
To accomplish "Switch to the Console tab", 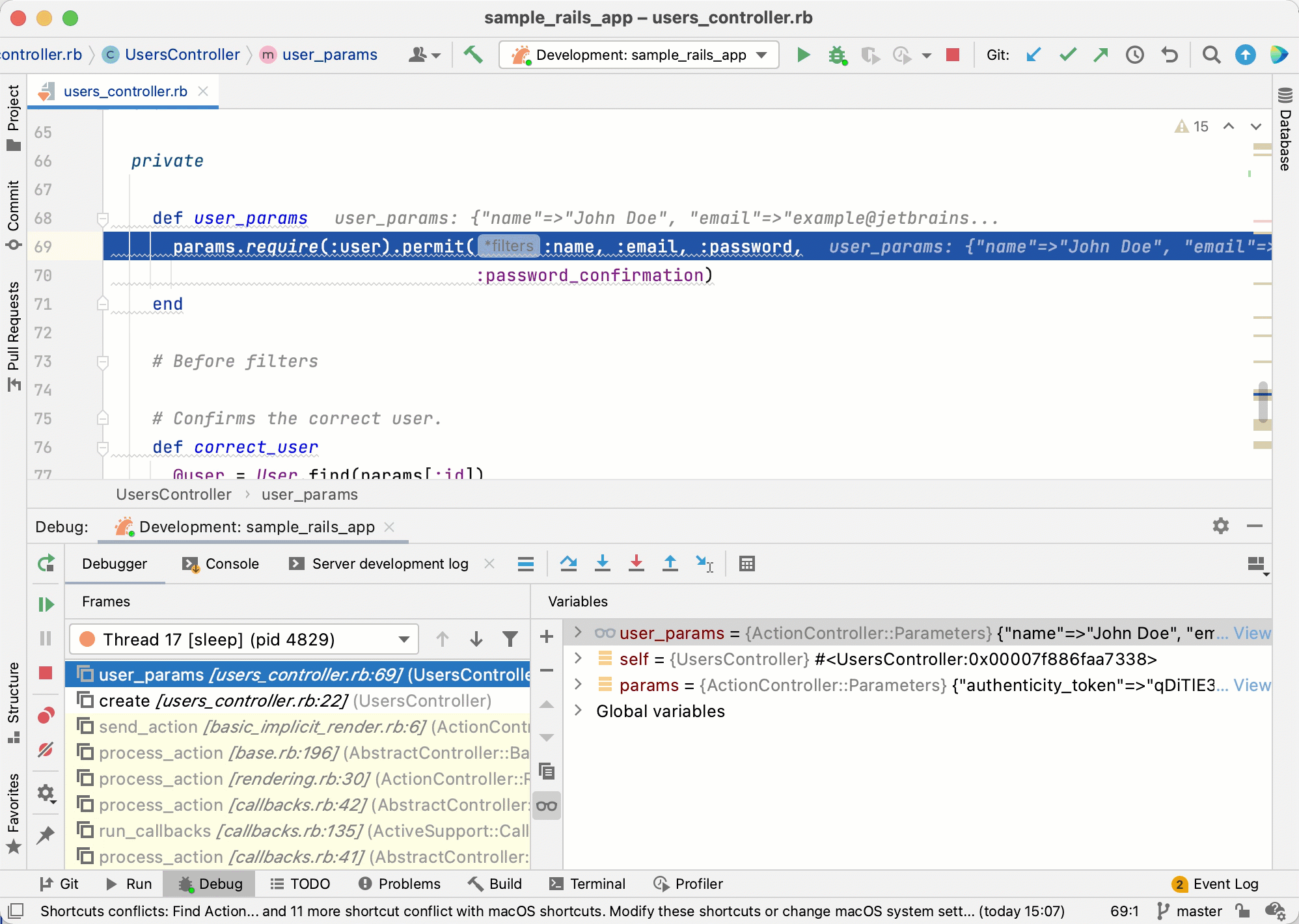I will coord(221,564).
